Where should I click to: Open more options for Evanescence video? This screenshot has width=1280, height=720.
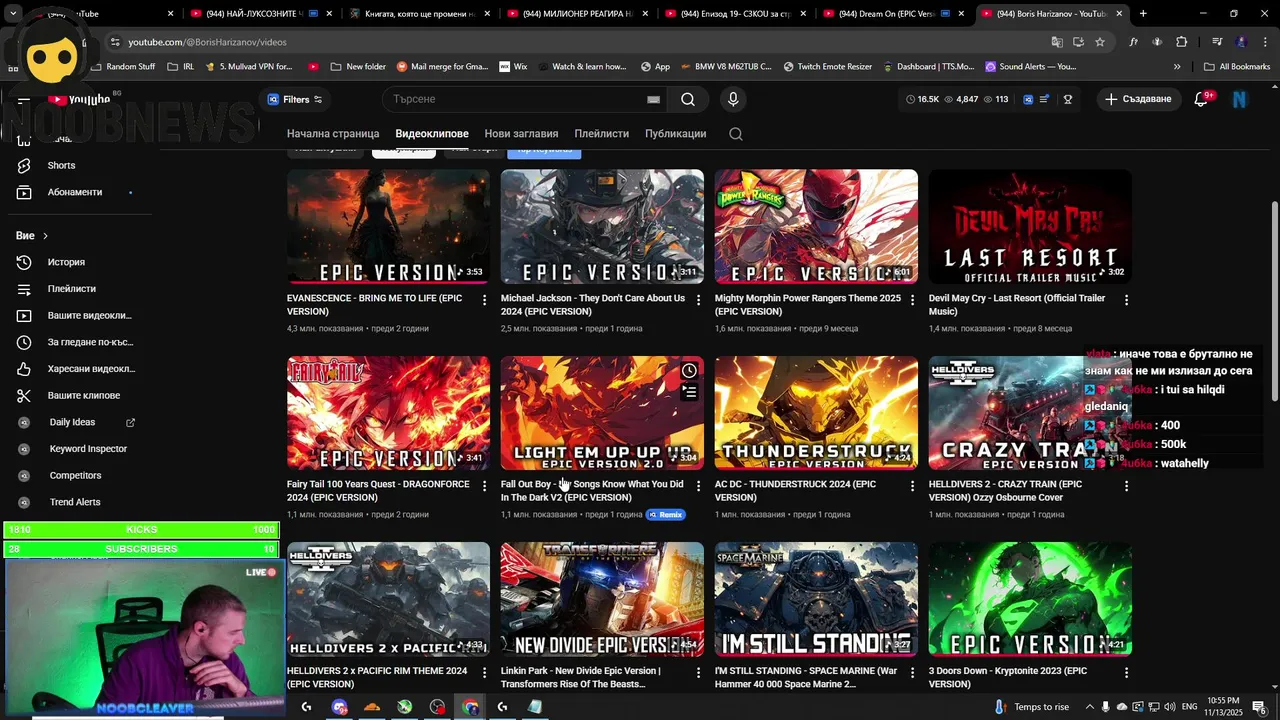[x=485, y=300]
